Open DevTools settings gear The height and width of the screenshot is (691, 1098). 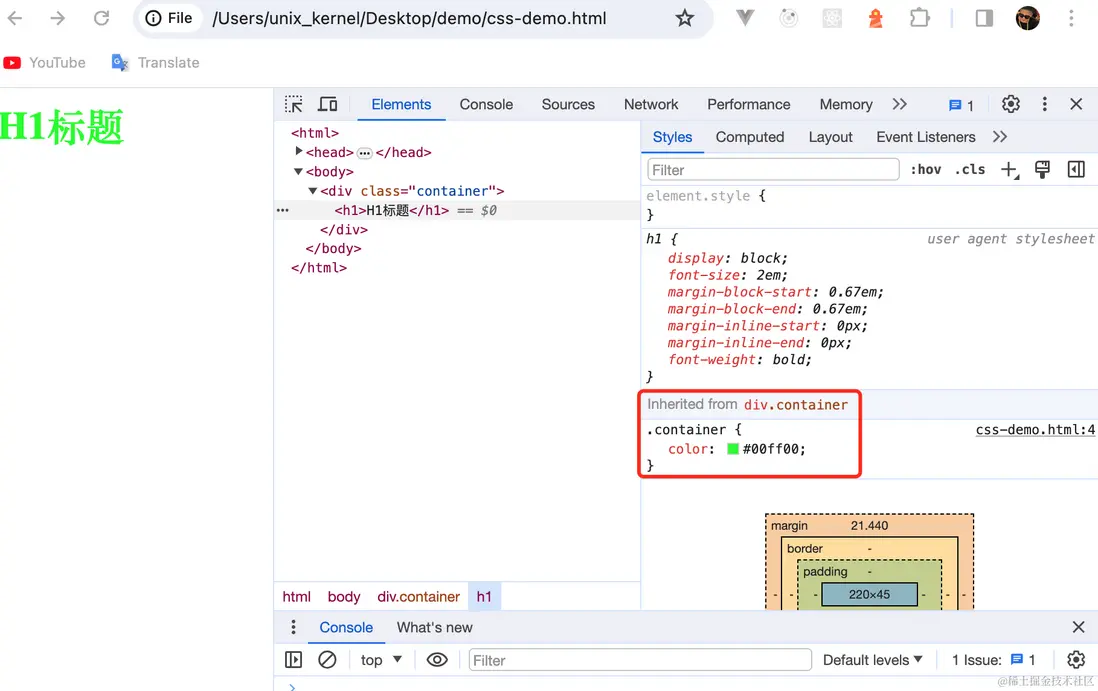1010,104
